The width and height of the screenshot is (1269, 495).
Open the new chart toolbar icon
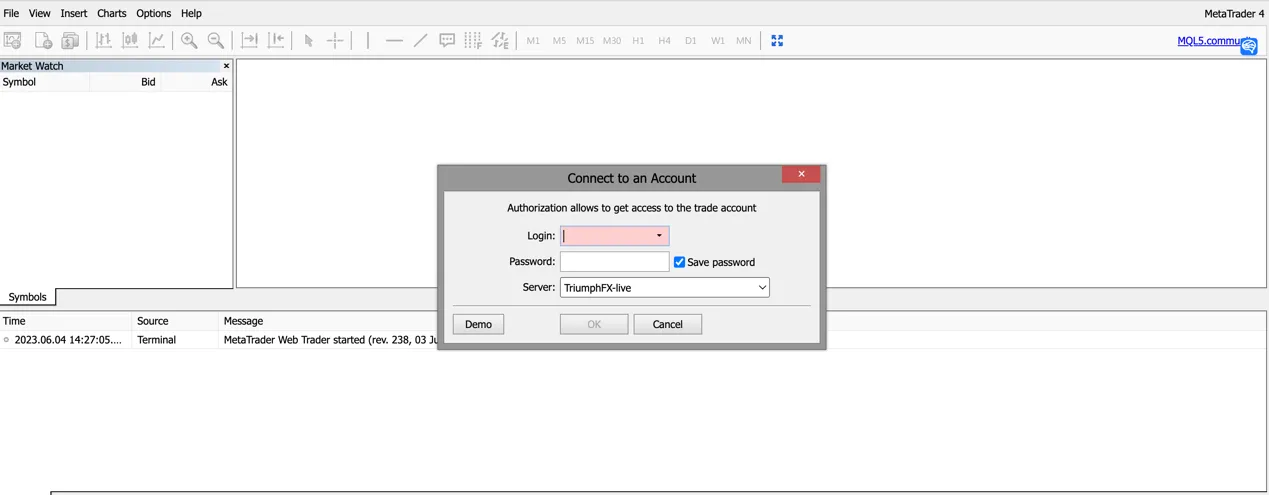13,41
